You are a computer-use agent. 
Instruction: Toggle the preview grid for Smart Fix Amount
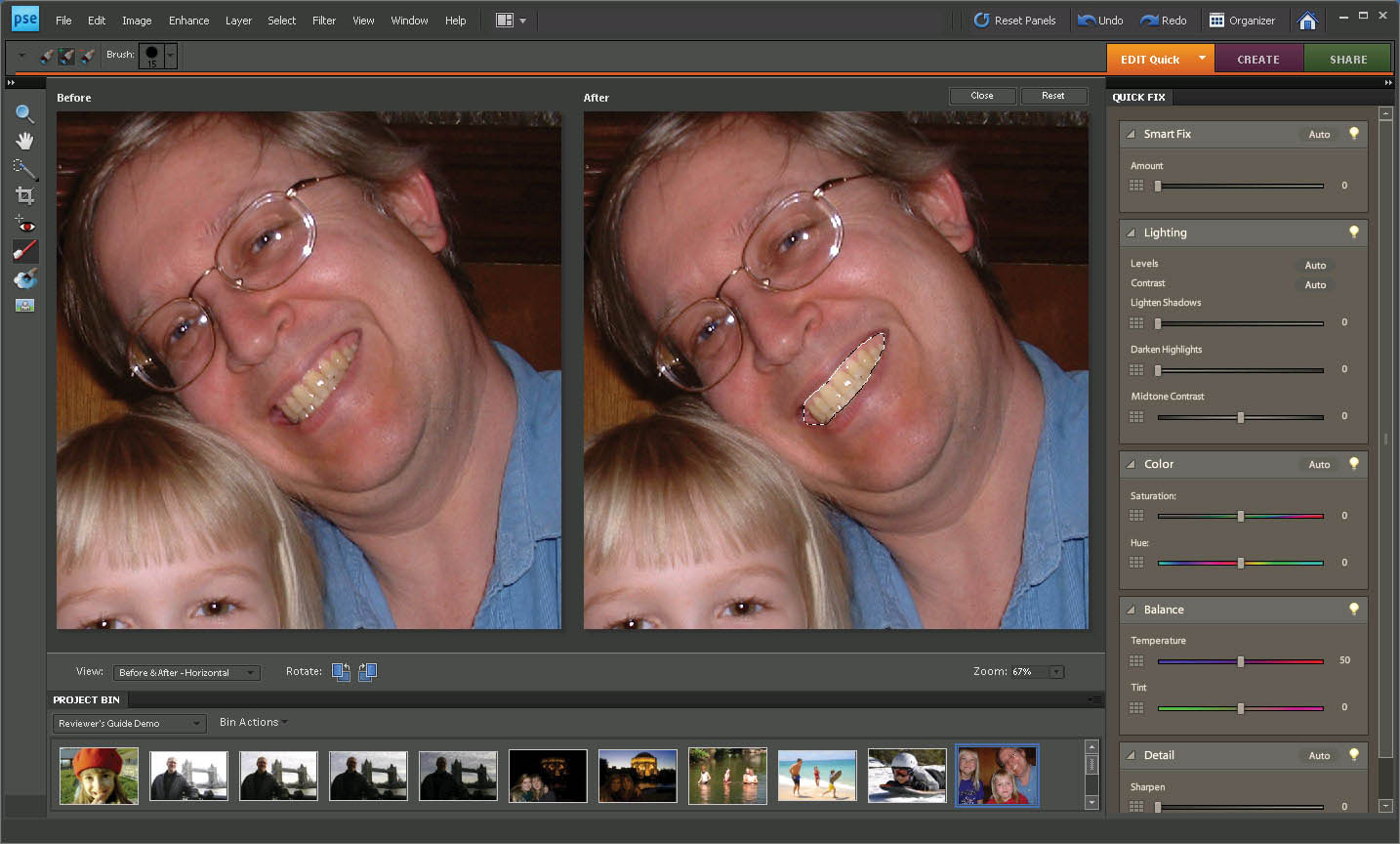coord(1136,186)
